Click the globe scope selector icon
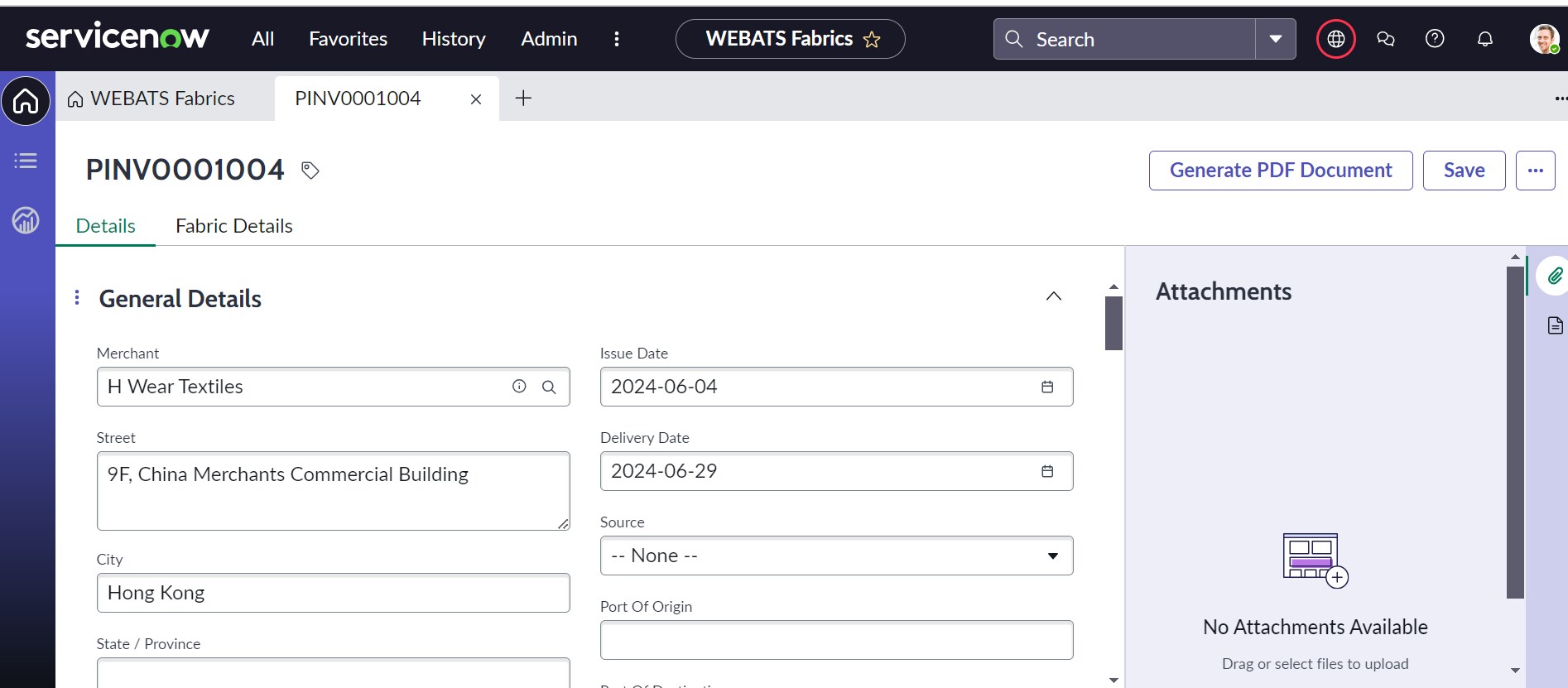The image size is (1568, 688). (1335, 39)
